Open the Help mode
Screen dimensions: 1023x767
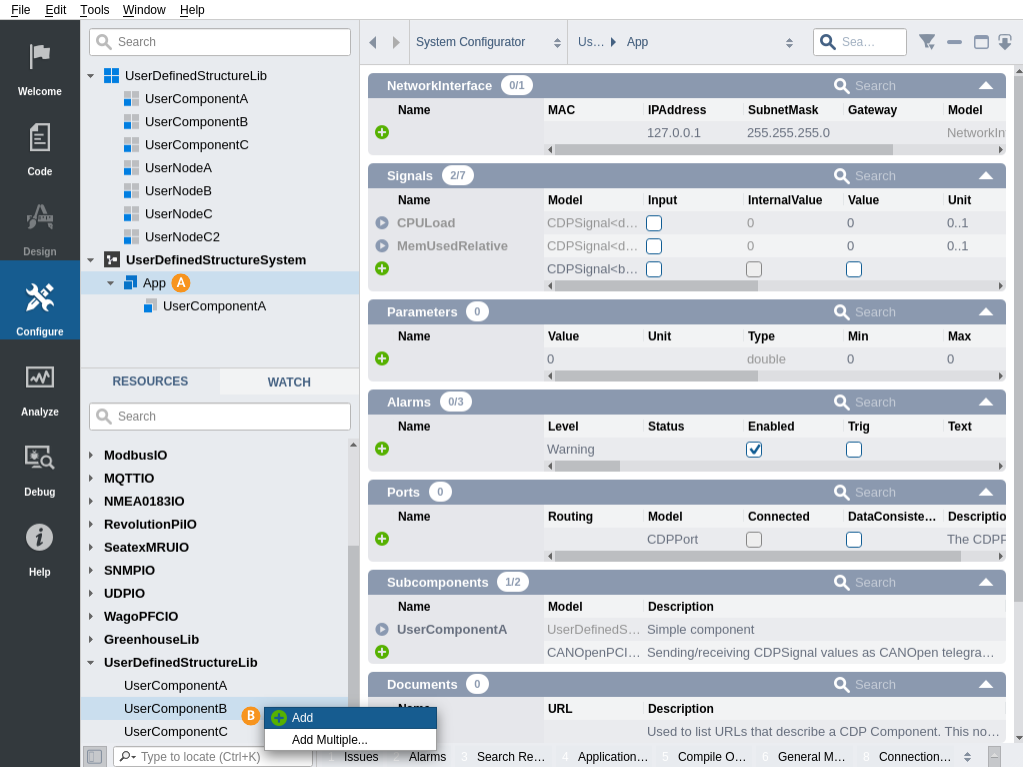(39, 546)
